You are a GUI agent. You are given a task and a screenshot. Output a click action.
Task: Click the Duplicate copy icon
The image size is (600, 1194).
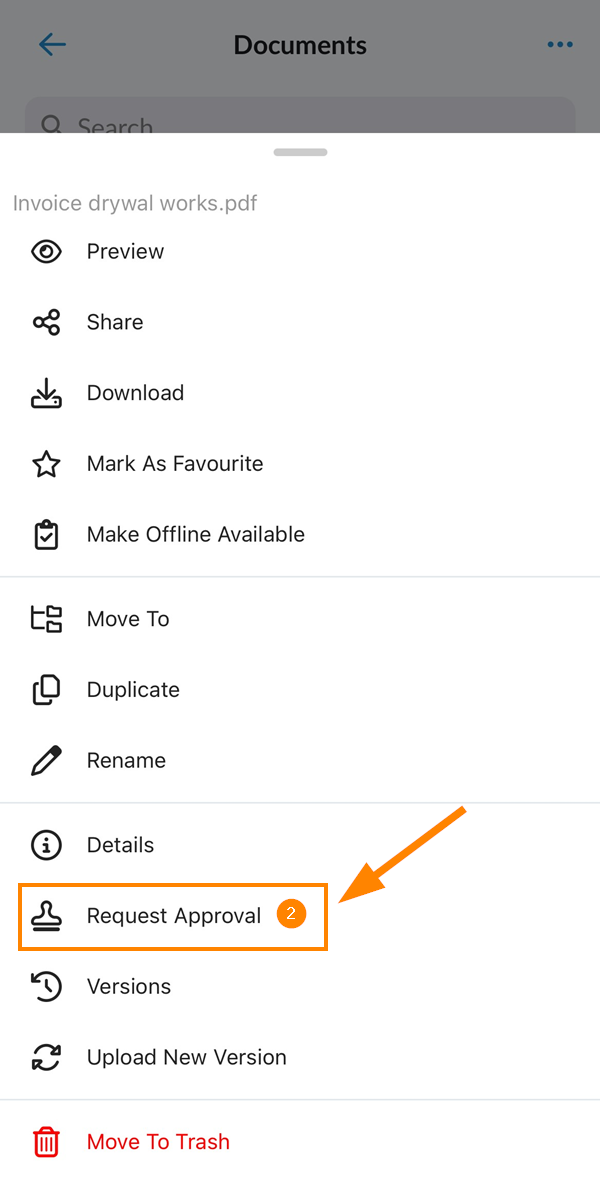tap(46, 690)
